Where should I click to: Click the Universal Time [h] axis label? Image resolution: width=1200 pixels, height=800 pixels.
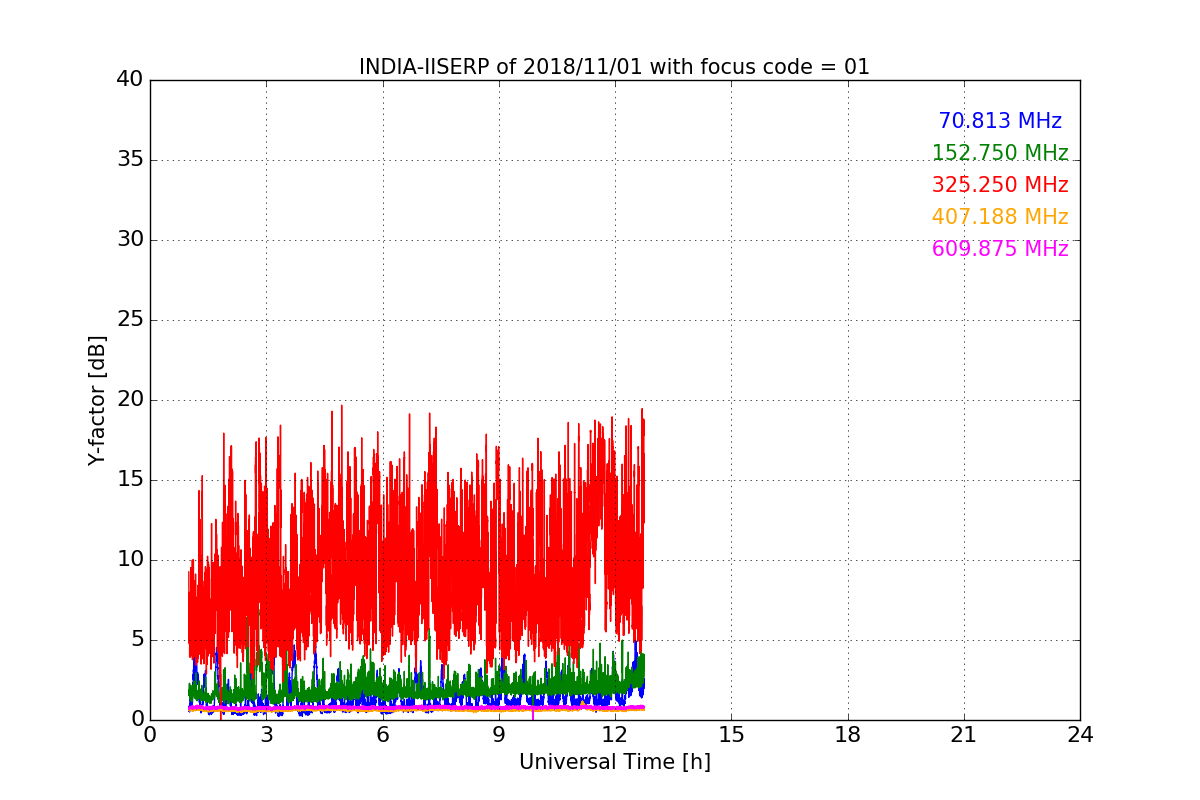[614, 762]
